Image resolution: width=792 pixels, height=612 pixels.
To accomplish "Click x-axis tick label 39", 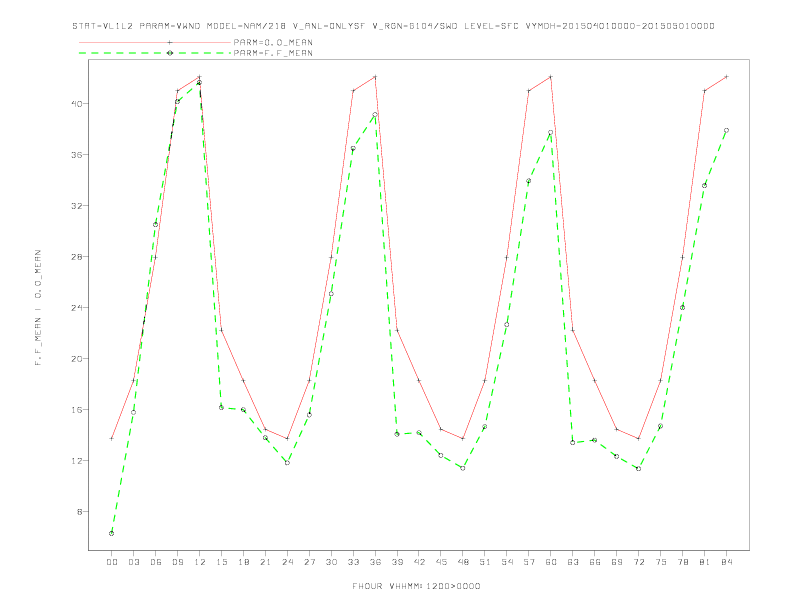I will point(397,562).
